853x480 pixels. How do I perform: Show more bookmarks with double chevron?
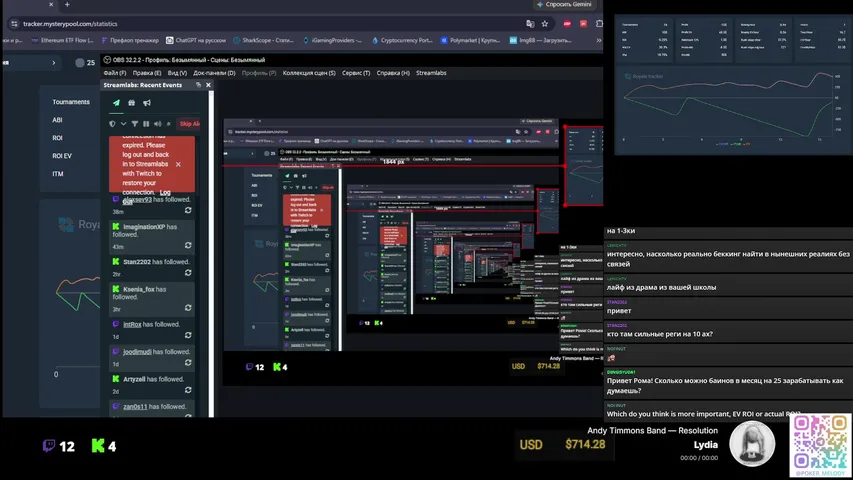pyautogui.click(x=598, y=40)
